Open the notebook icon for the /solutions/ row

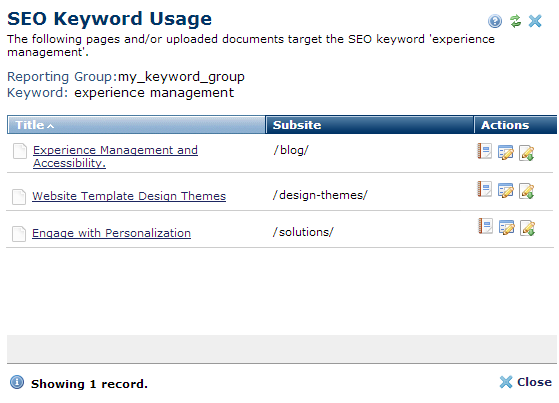tap(486, 226)
